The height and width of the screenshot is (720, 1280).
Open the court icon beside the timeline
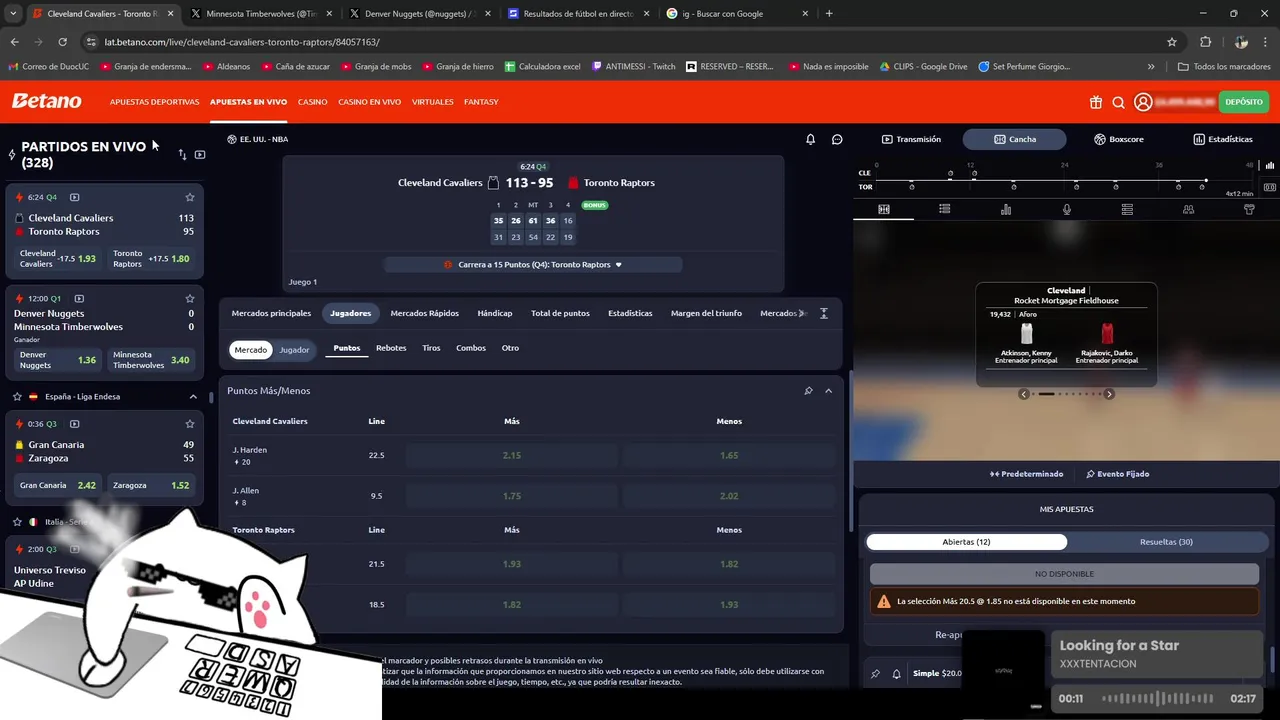pos(1270,187)
